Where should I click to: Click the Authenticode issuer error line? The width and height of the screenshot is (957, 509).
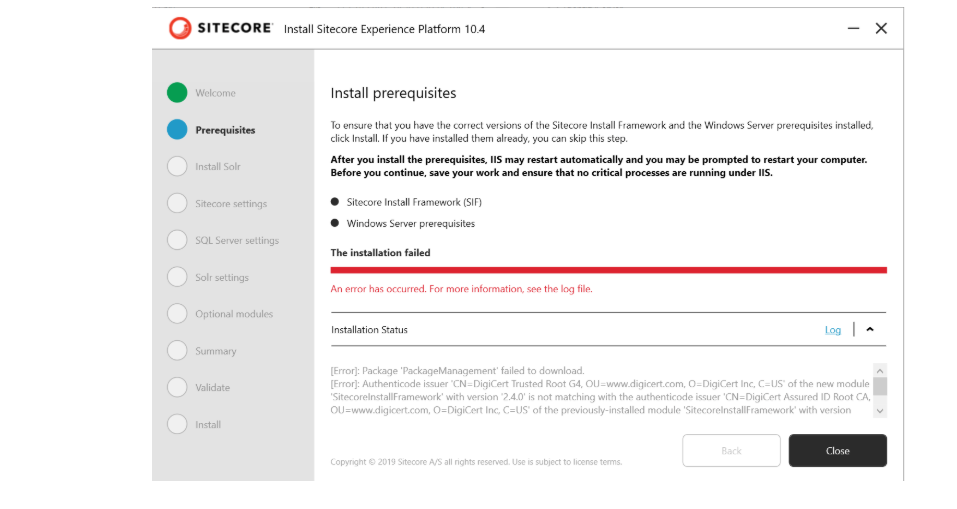pos(601,397)
